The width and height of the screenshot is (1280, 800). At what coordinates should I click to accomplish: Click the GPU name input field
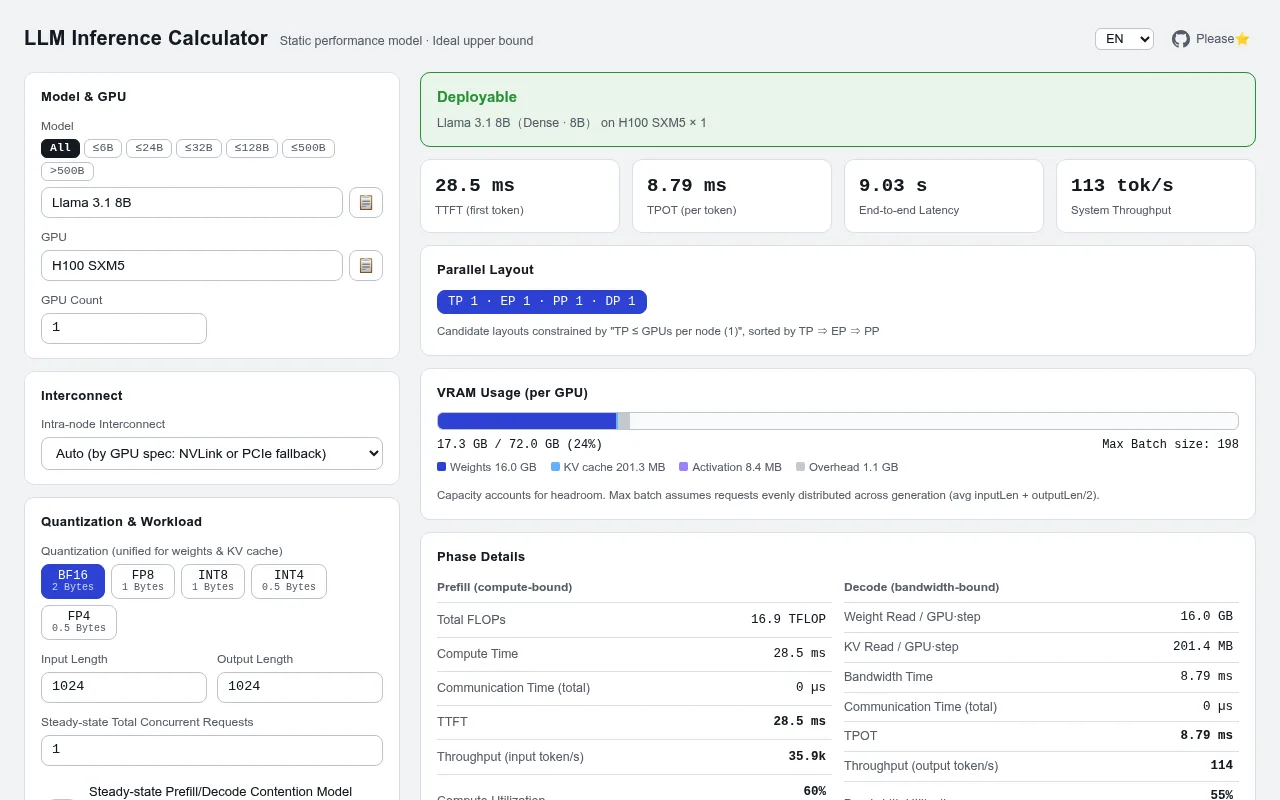pos(192,265)
